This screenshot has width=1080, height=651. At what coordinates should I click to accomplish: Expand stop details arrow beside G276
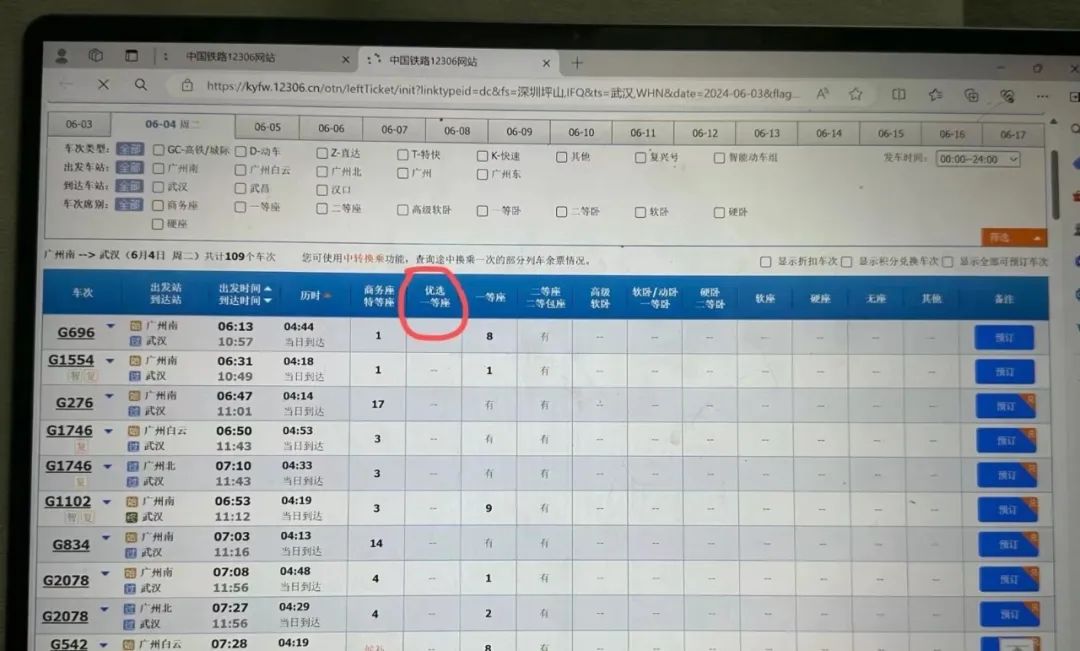109,396
